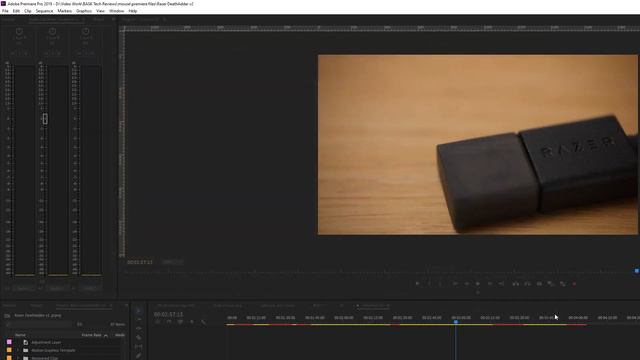Select the Ripple Edit tool
This screenshot has height=360, width=640.
coord(139,329)
